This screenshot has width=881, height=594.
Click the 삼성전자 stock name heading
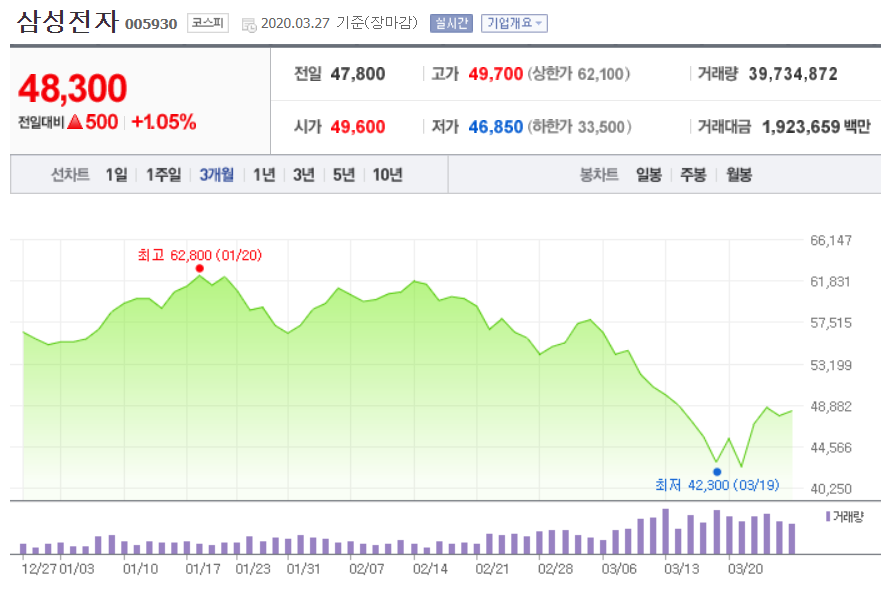coord(68,21)
